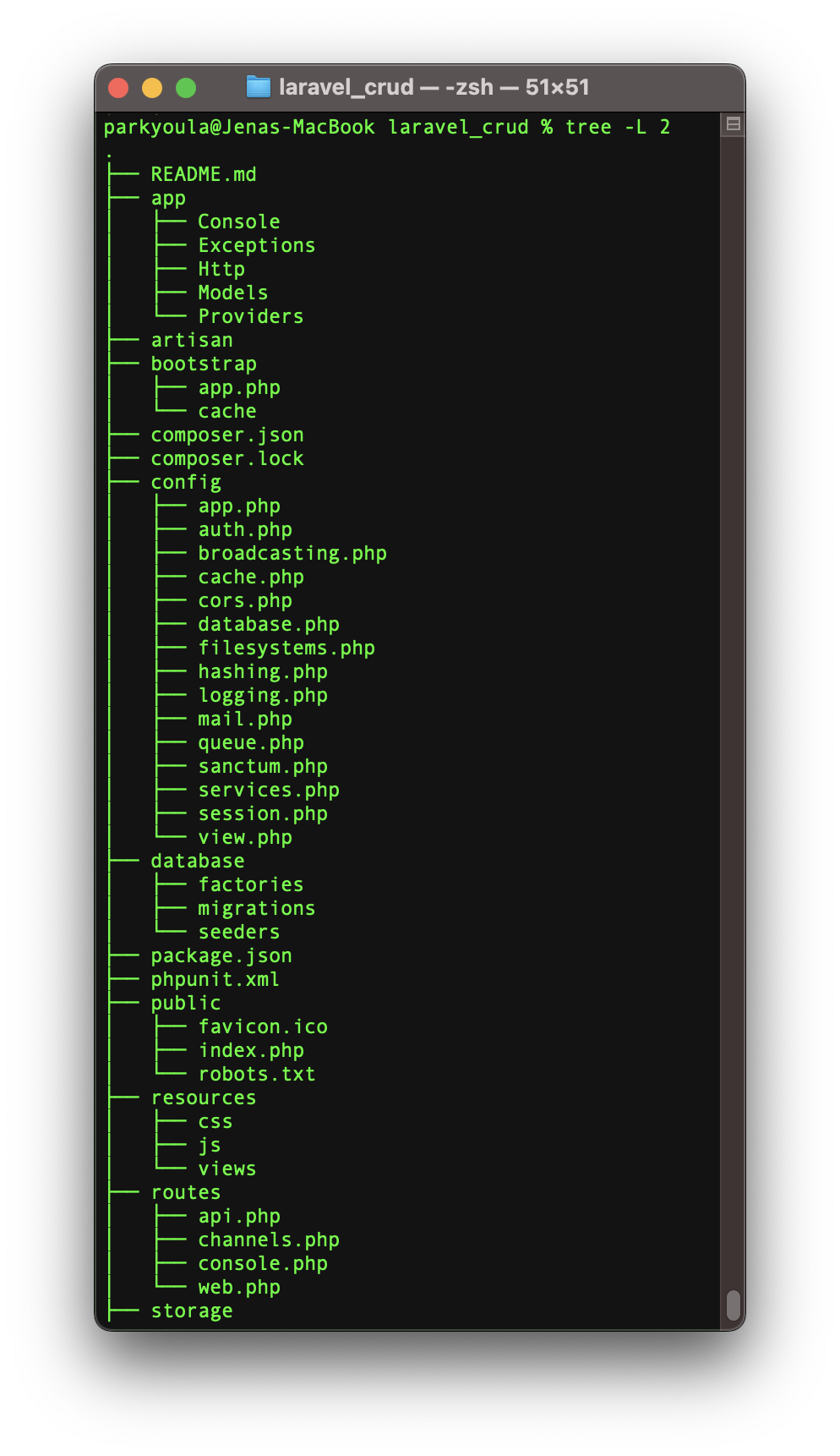Click the yellow minimize window button

(152, 87)
